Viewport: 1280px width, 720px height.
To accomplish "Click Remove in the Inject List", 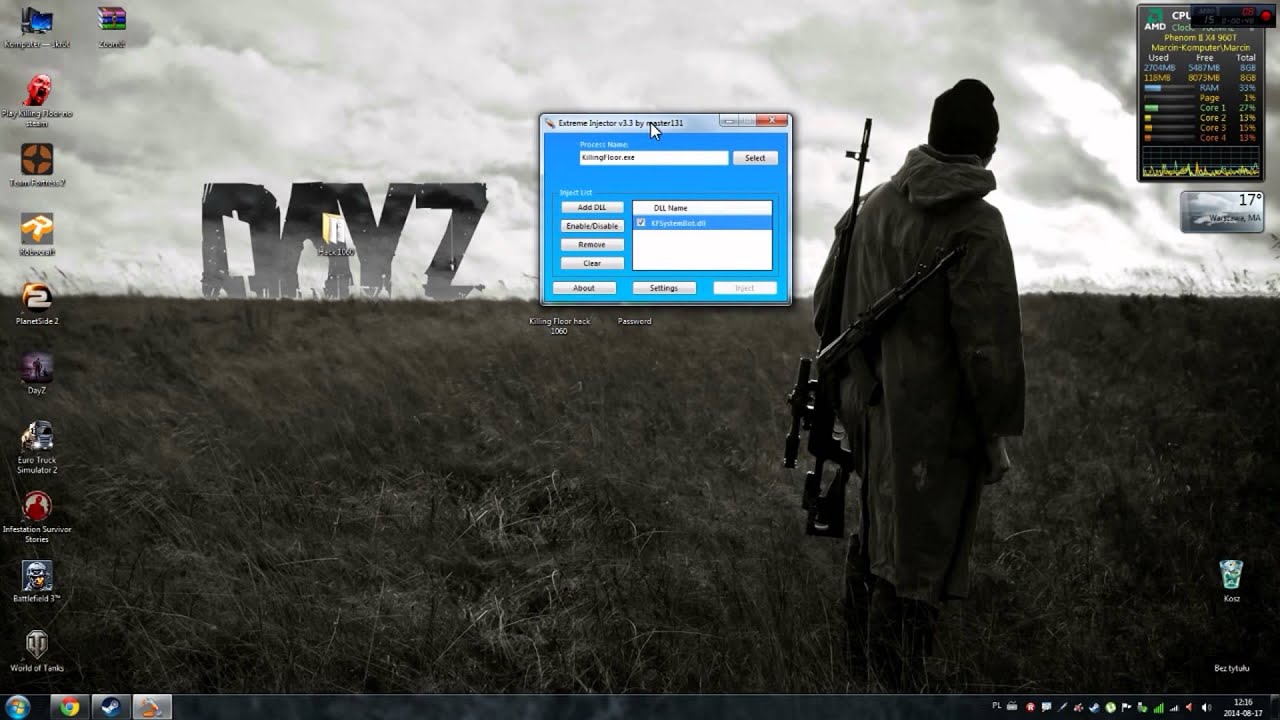I will coord(592,244).
